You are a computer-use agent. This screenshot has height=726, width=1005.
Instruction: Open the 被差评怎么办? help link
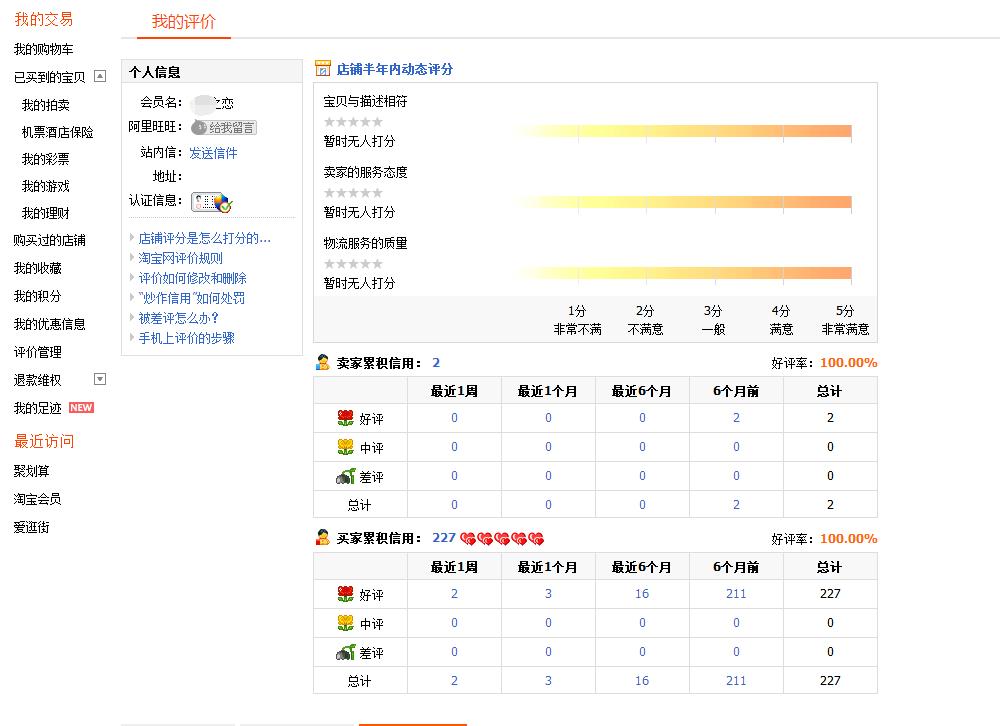pyautogui.click(x=179, y=318)
